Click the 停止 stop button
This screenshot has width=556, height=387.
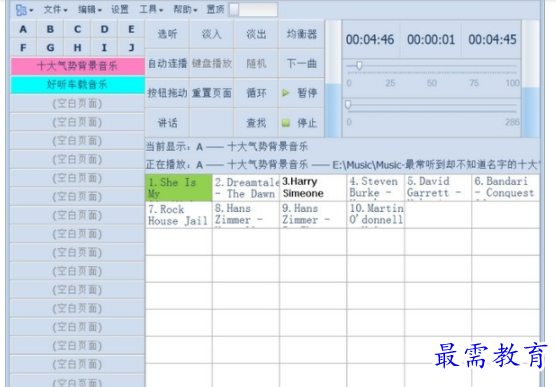[x=302, y=123]
